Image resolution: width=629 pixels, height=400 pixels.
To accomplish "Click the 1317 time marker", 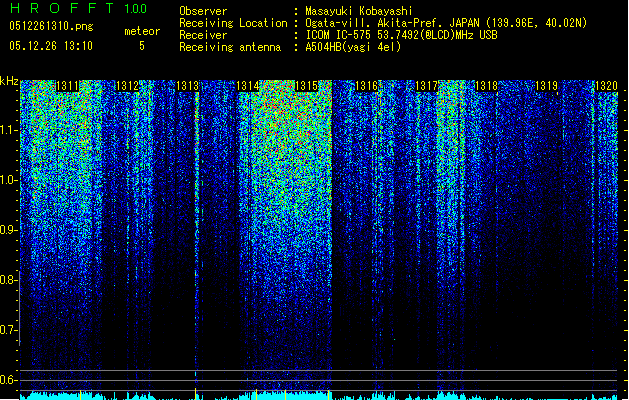I will (426, 86).
